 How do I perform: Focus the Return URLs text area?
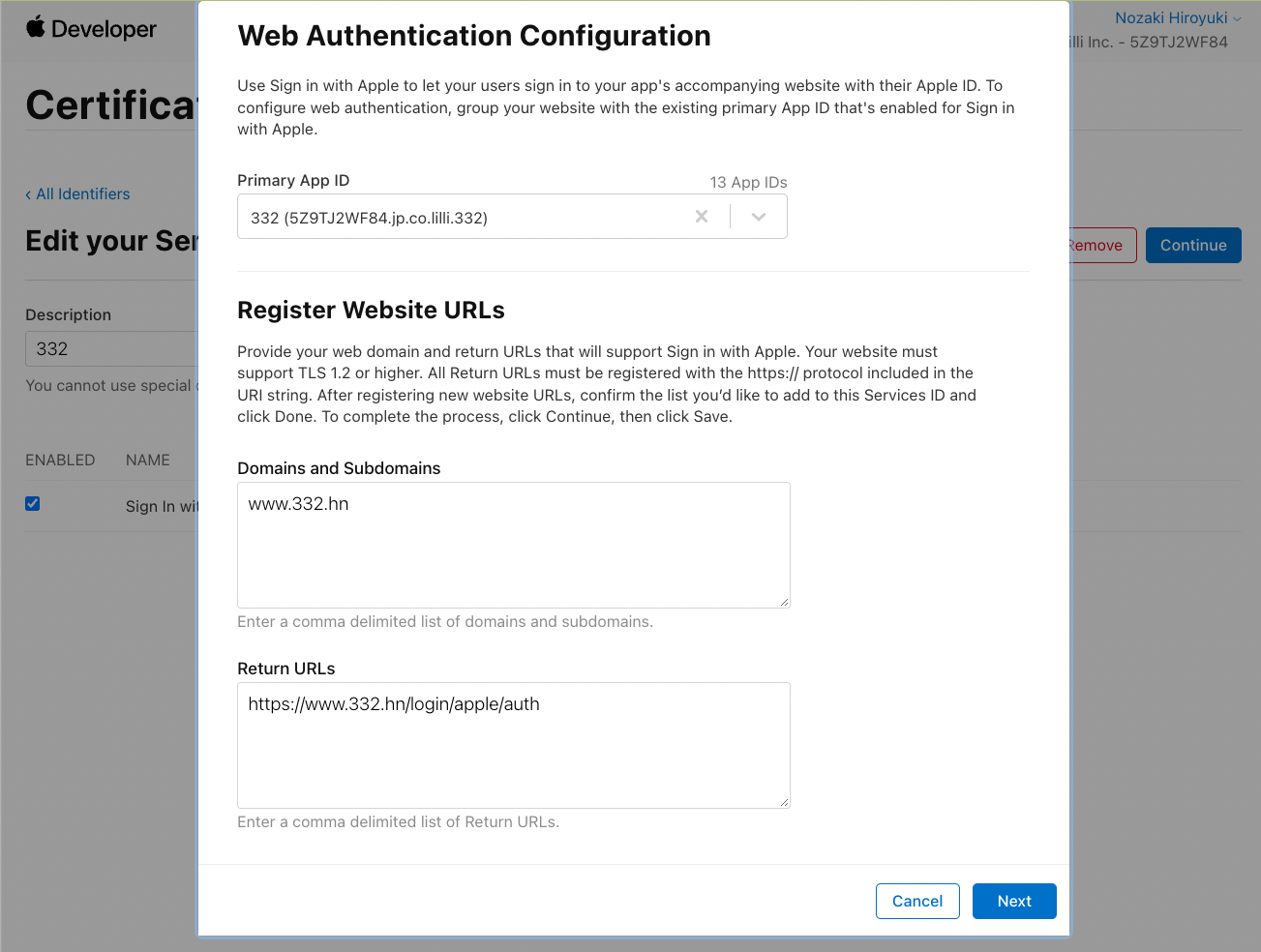coord(514,745)
